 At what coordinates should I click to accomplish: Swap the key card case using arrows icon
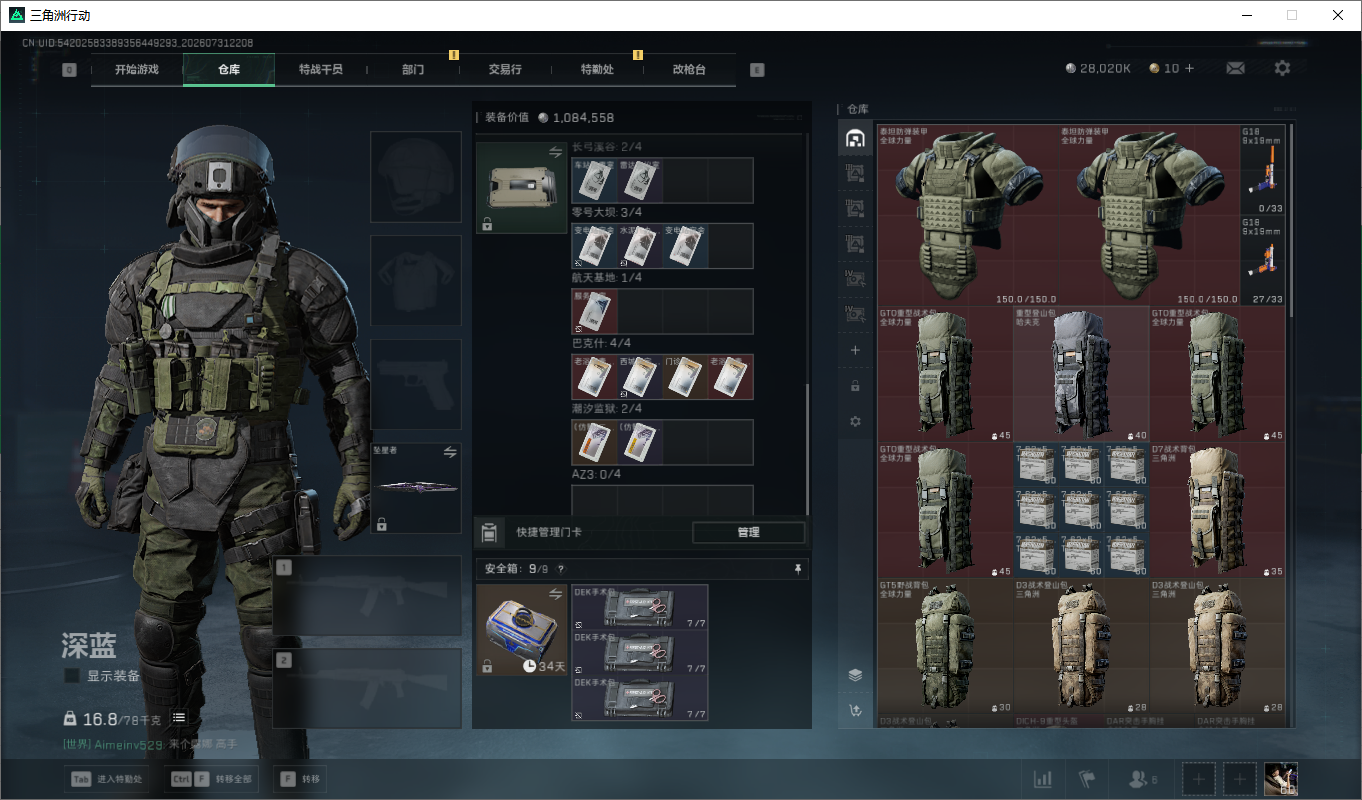[x=555, y=152]
